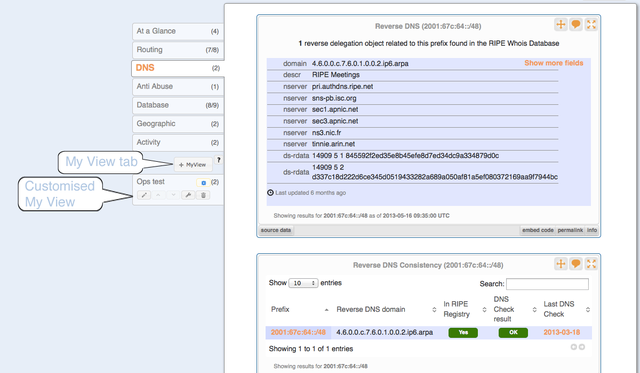
Task: Click the question mark help icon beside MyView
Action: tap(219, 160)
